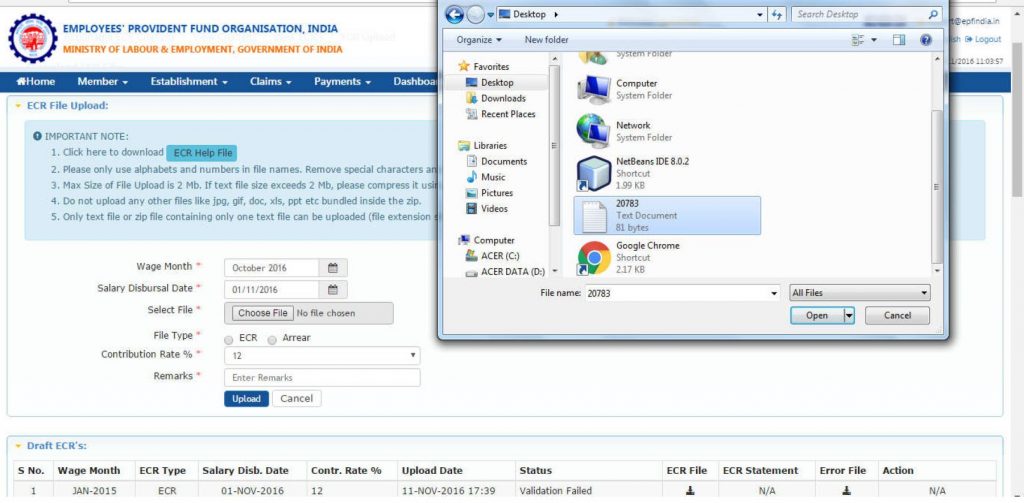Cancel the ECR upload form
This screenshot has width=1024, height=503.
(296, 398)
